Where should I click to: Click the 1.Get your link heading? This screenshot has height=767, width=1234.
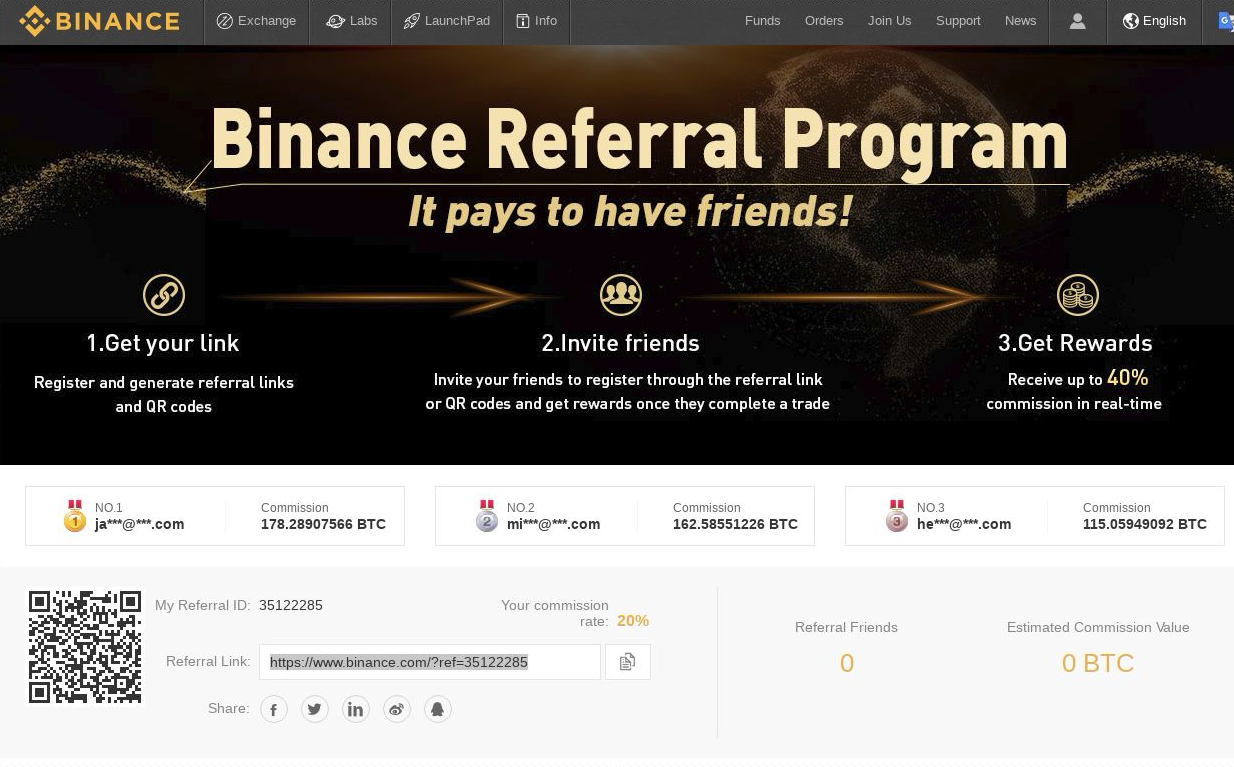click(x=163, y=343)
